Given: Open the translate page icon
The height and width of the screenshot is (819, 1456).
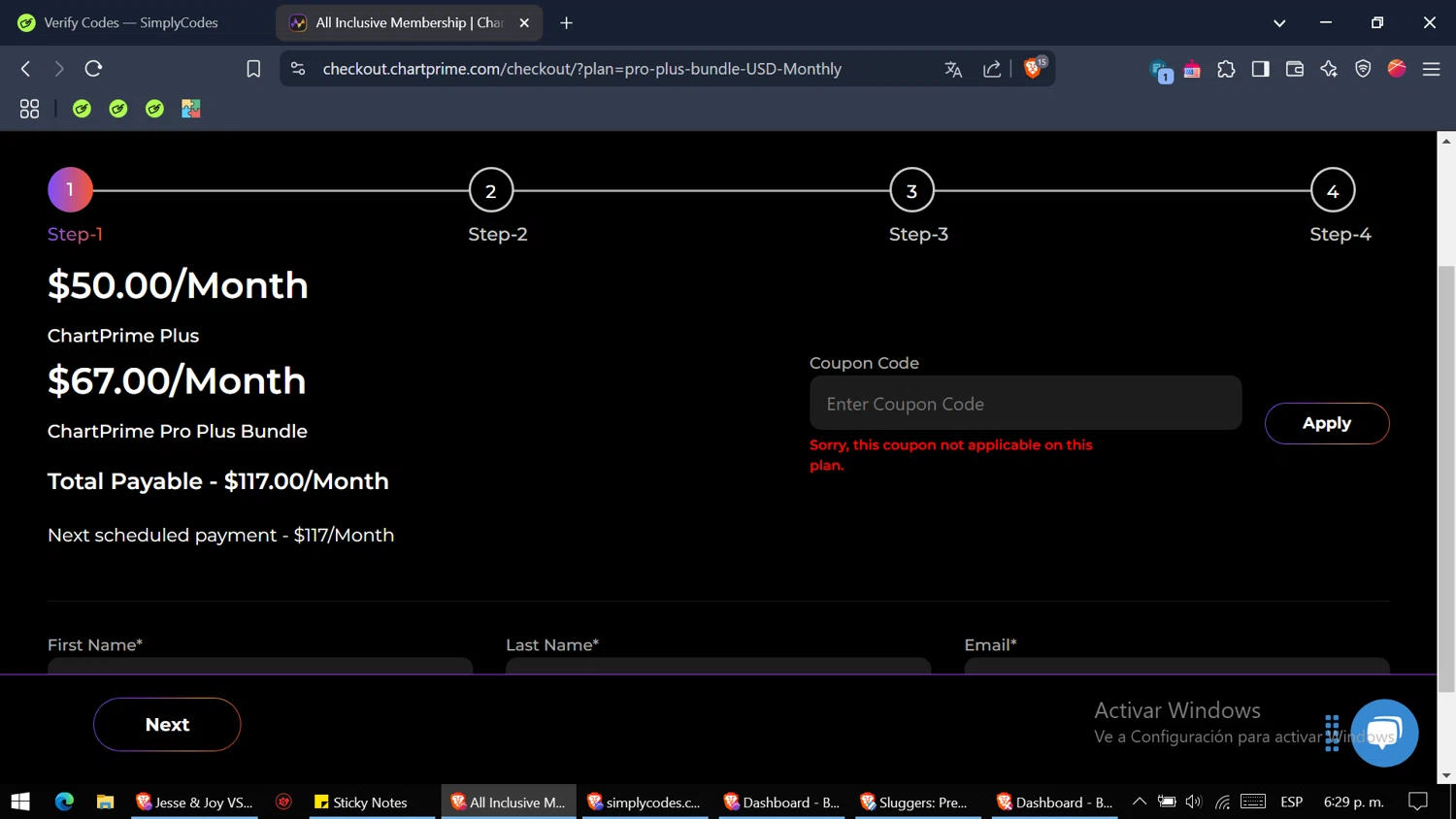Looking at the screenshot, I should 953,69.
